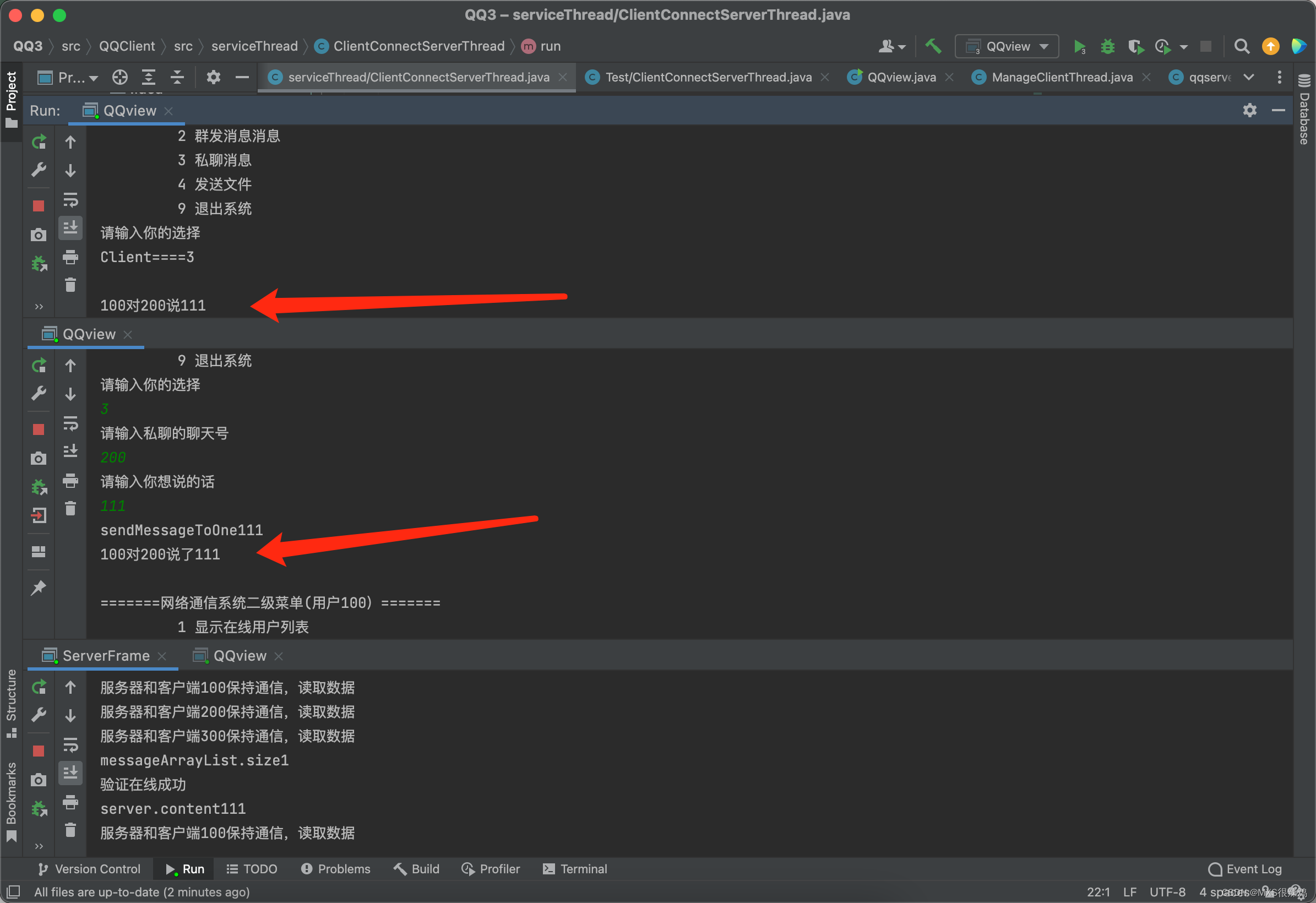Click the UTF-8 encoding status widget
This screenshot has height=903, width=1316.
1167,891
